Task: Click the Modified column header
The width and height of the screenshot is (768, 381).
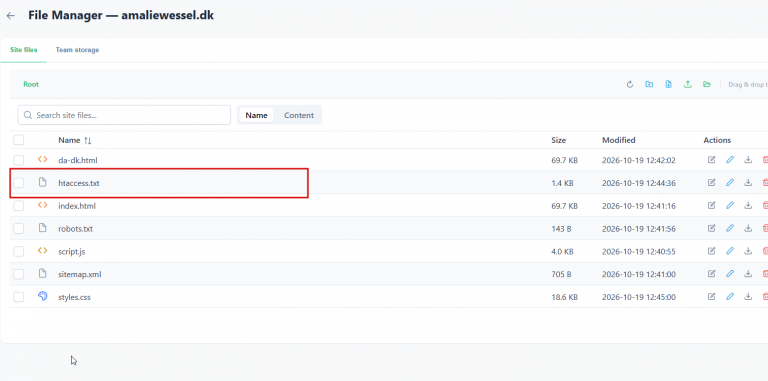Action: (x=619, y=140)
